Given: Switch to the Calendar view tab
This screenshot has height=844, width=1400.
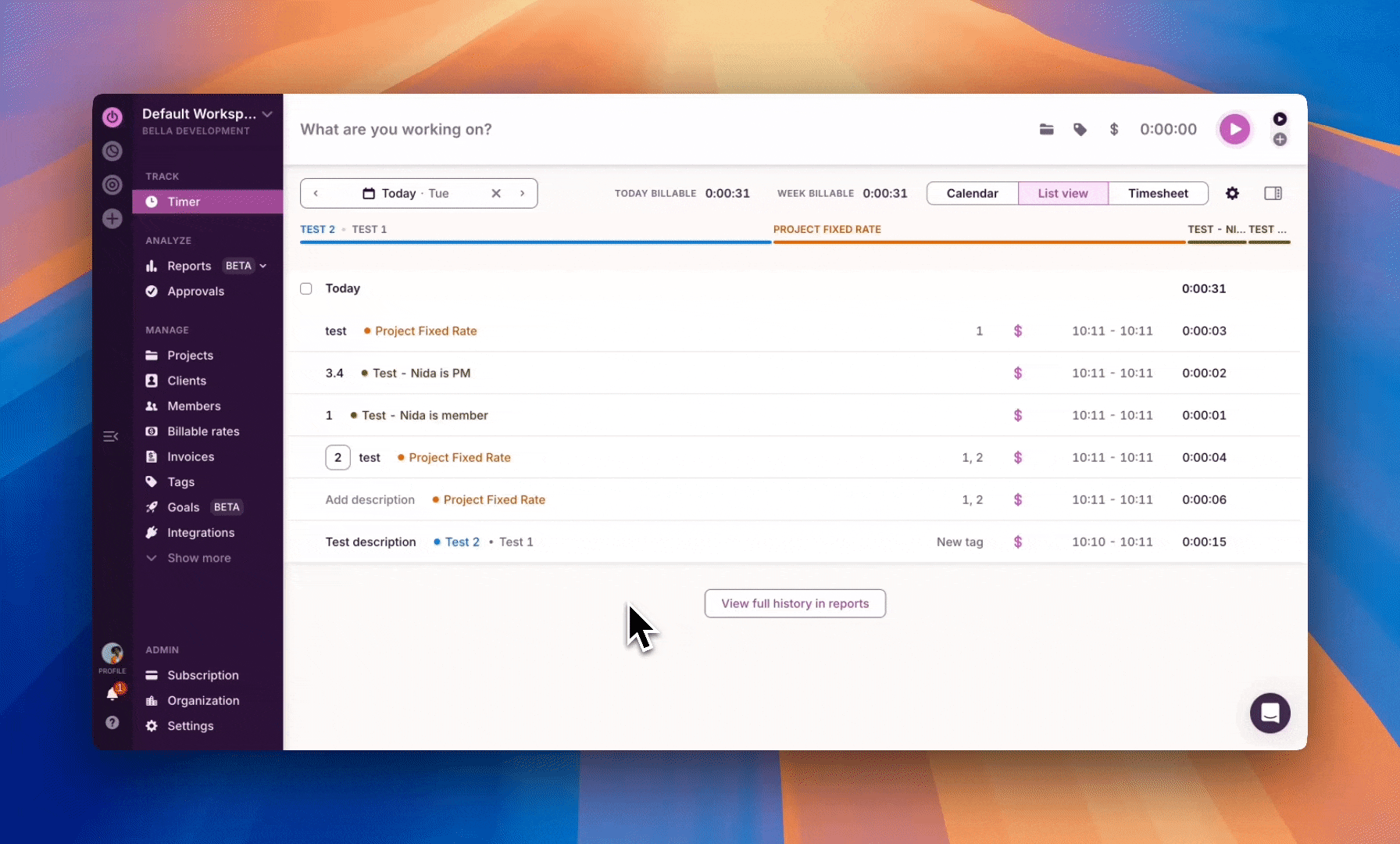Looking at the screenshot, I should pyautogui.click(x=972, y=193).
